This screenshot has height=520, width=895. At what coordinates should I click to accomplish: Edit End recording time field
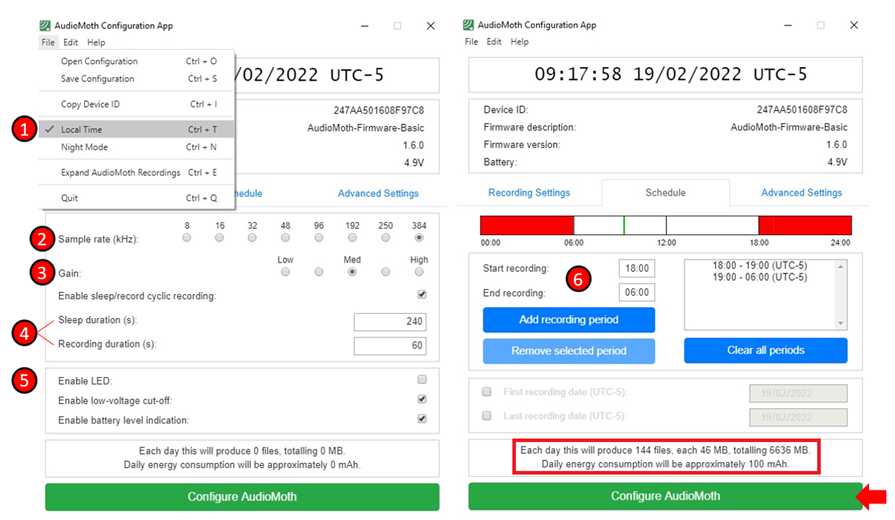click(637, 292)
